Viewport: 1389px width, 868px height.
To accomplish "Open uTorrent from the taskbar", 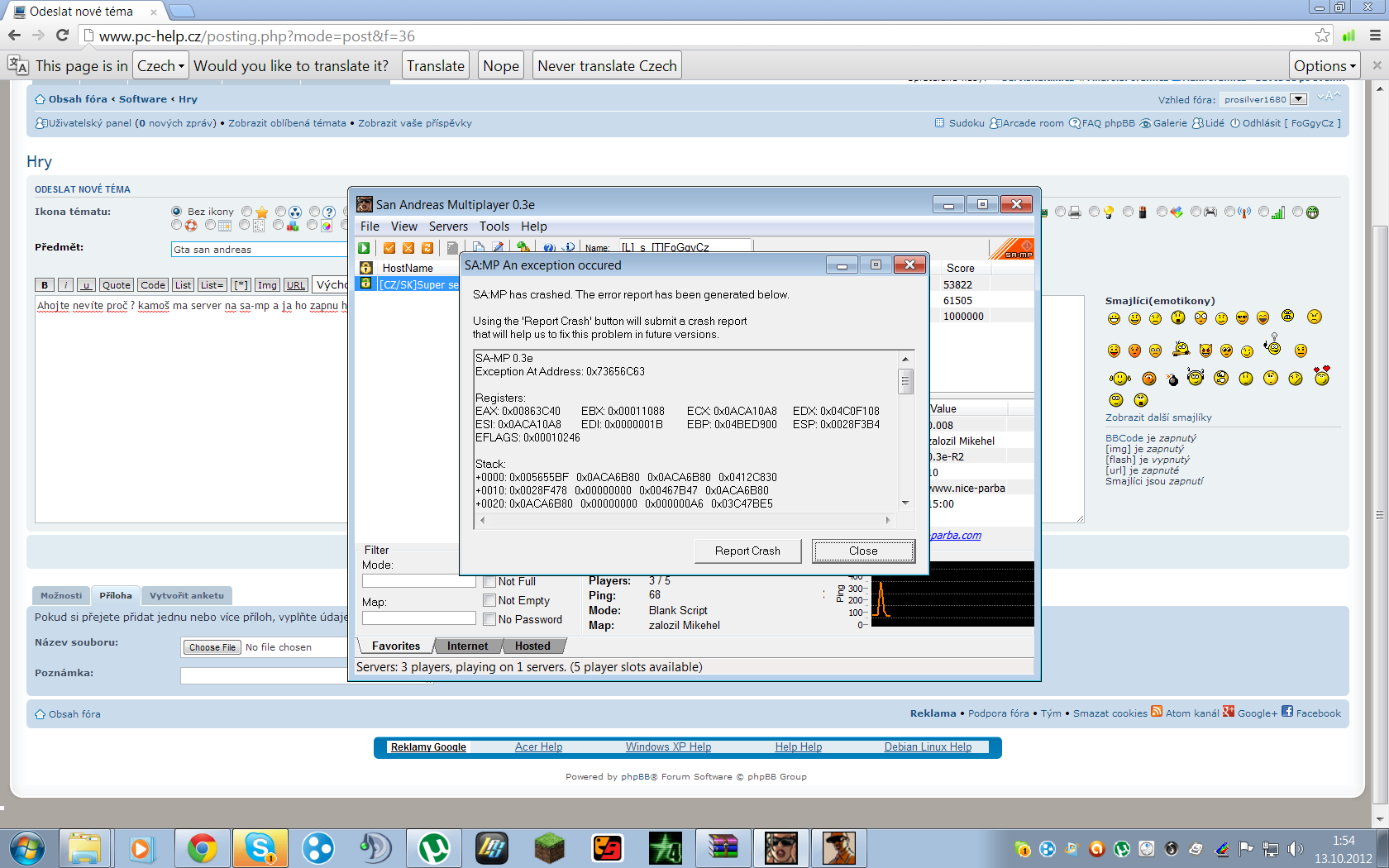I will point(433,848).
